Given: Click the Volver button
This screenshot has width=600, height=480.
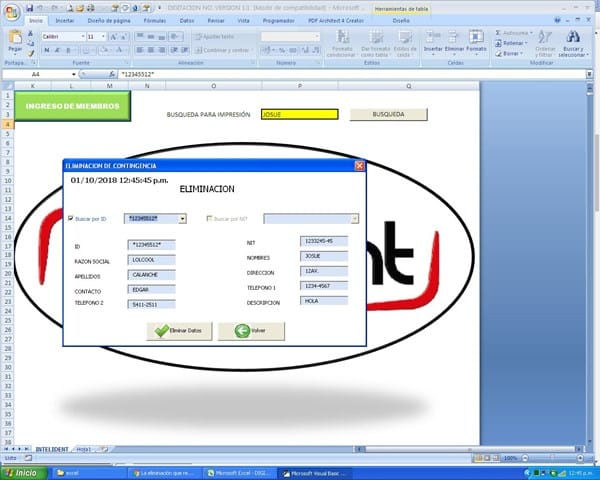Looking at the screenshot, I should click(251, 331).
